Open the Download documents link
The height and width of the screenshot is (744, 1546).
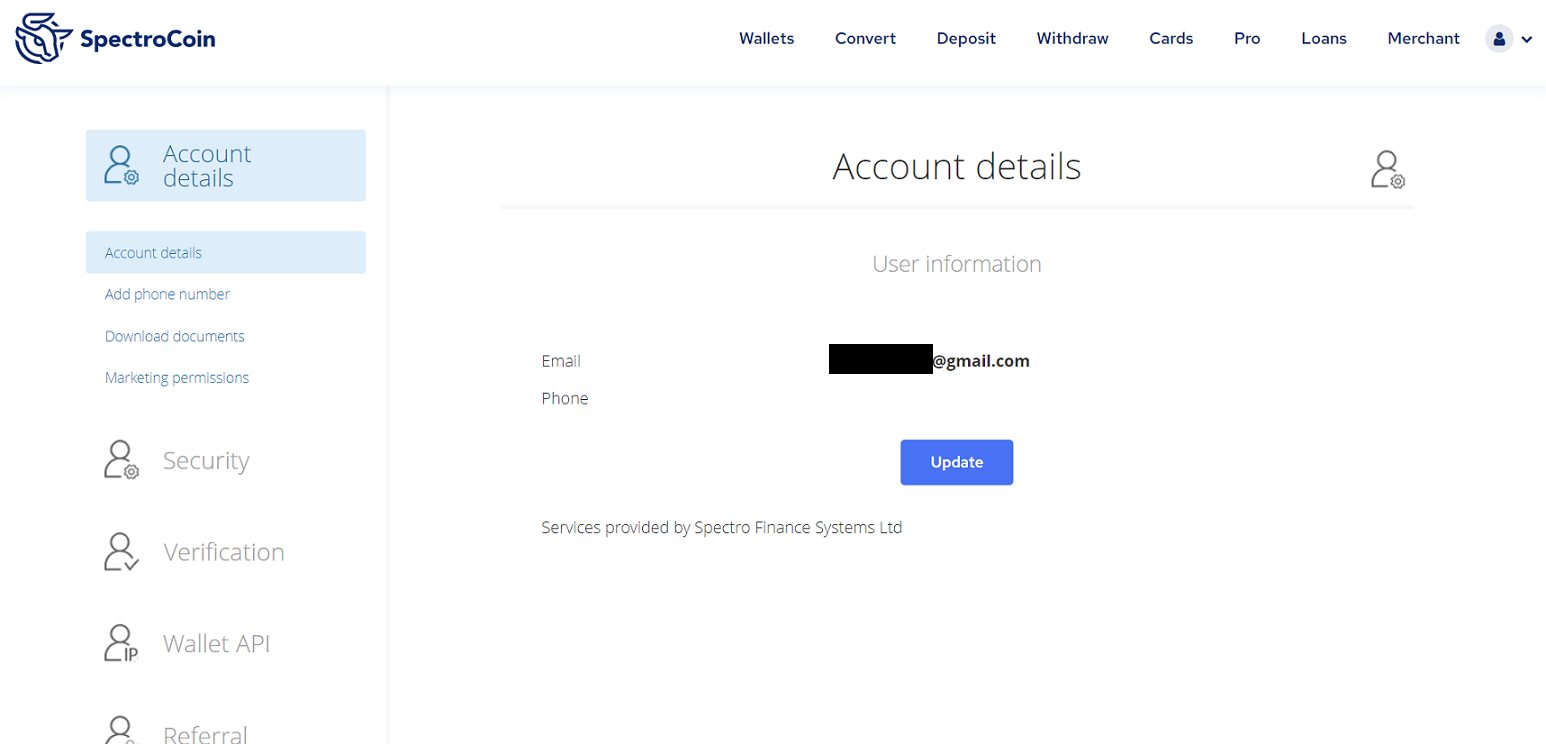click(x=174, y=336)
